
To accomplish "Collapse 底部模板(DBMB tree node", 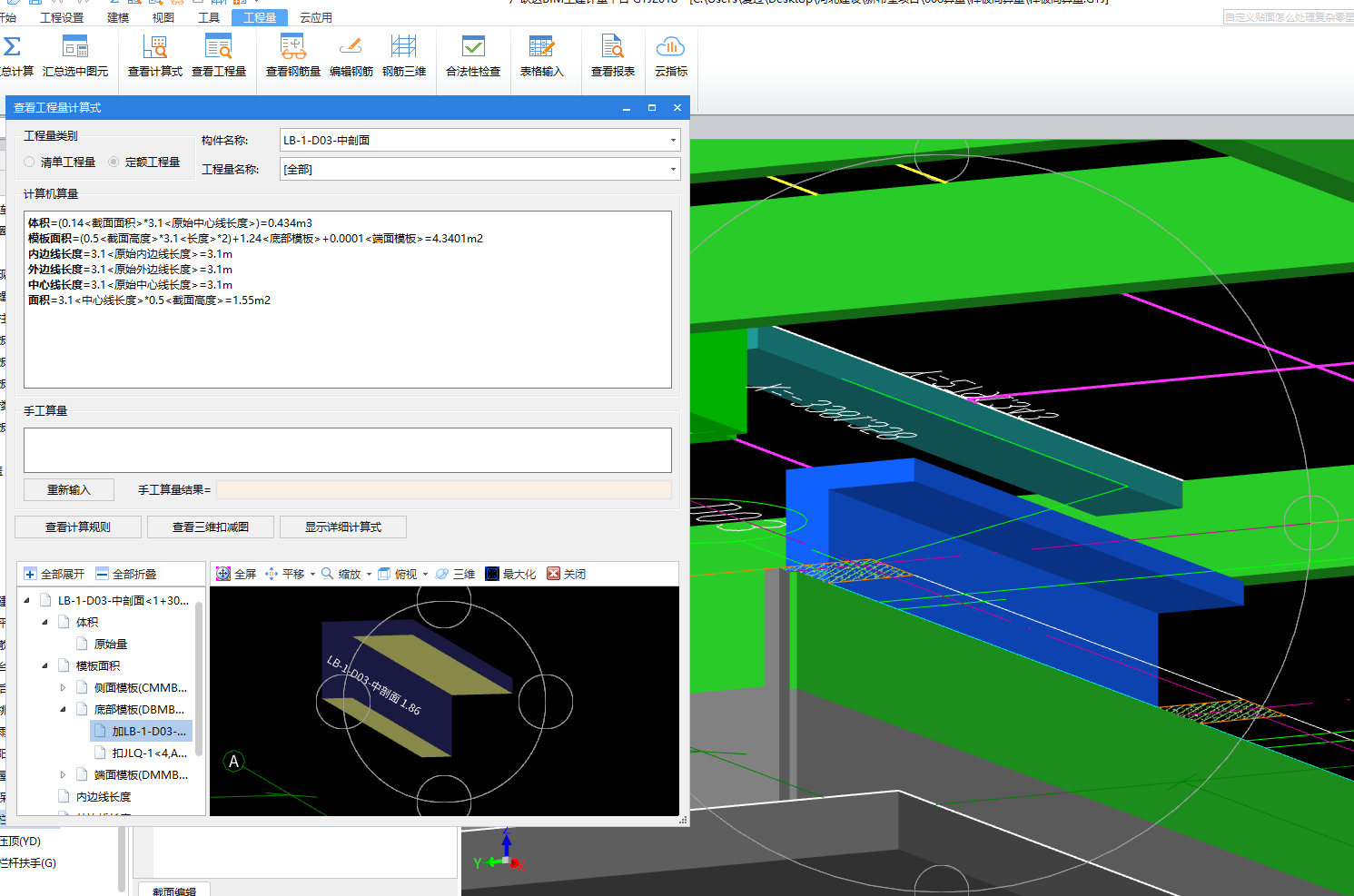I will pyautogui.click(x=63, y=709).
